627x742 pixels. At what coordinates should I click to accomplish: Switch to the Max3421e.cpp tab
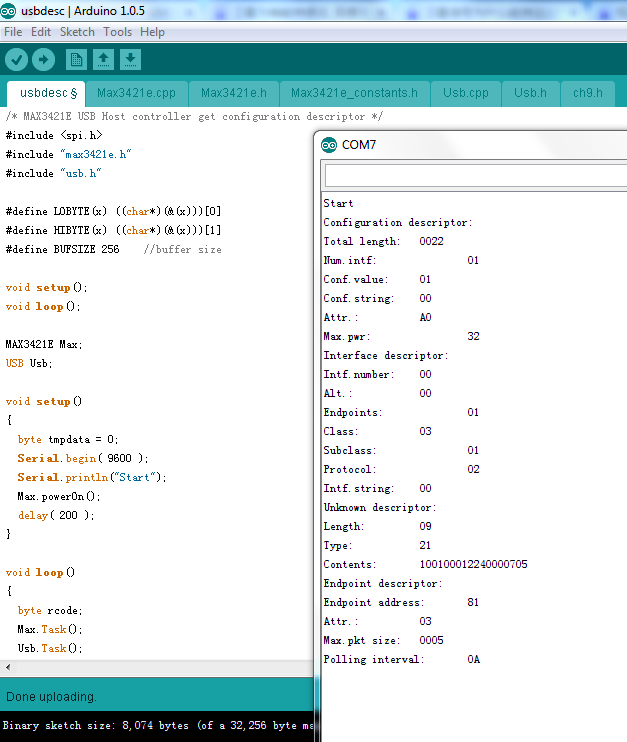pyautogui.click(x=136, y=93)
